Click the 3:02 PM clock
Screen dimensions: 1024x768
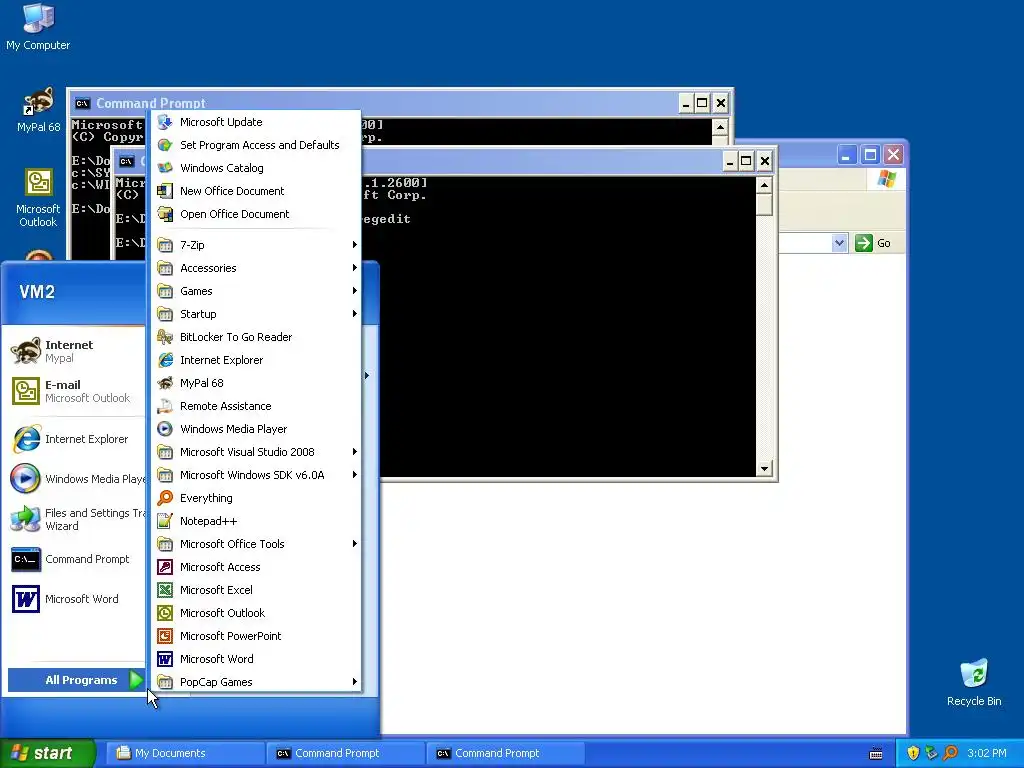[987, 753]
